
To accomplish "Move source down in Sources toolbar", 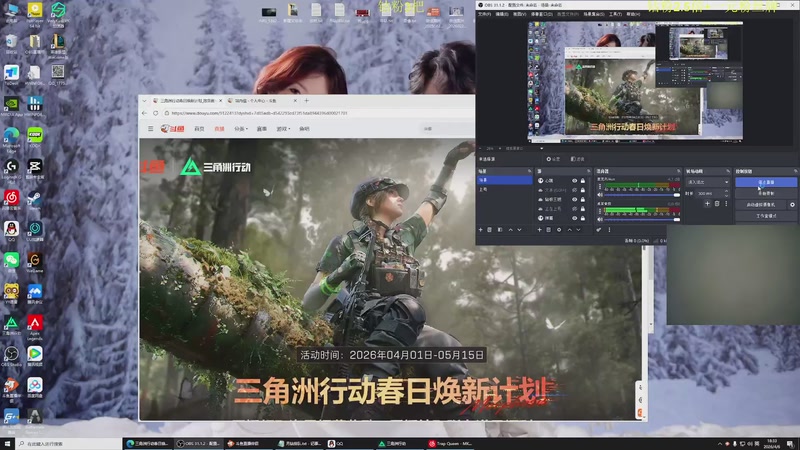I will pos(579,230).
